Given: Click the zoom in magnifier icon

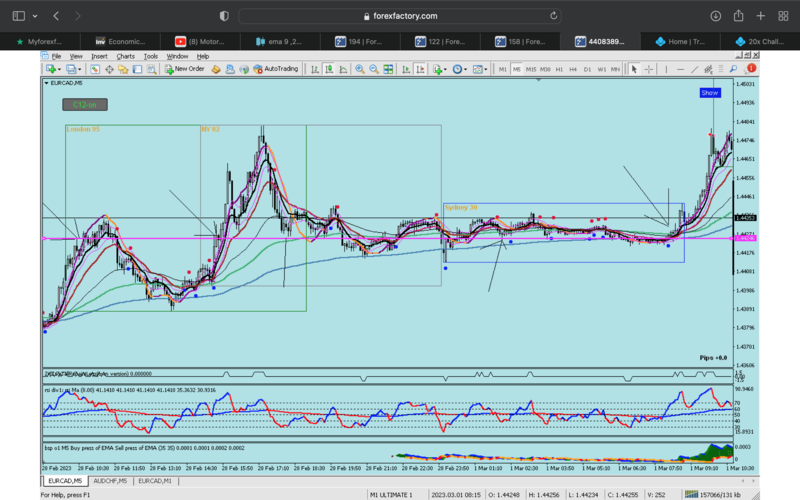Looking at the screenshot, I should (x=360, y=69).
